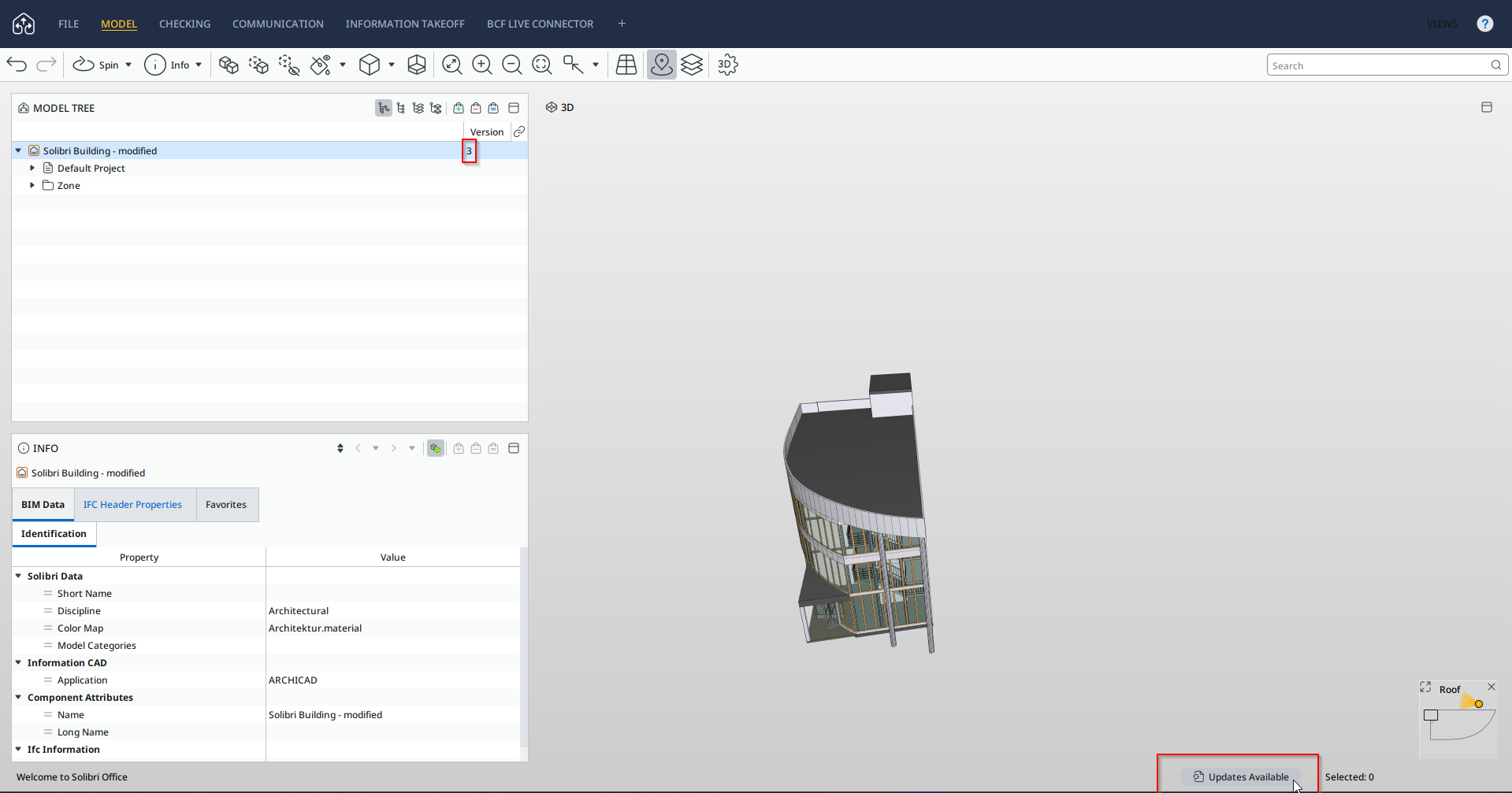This screenshot has height=793, width=1512.
Task: Open the cube view presets dropdown arrow
Action: [392, 65]
